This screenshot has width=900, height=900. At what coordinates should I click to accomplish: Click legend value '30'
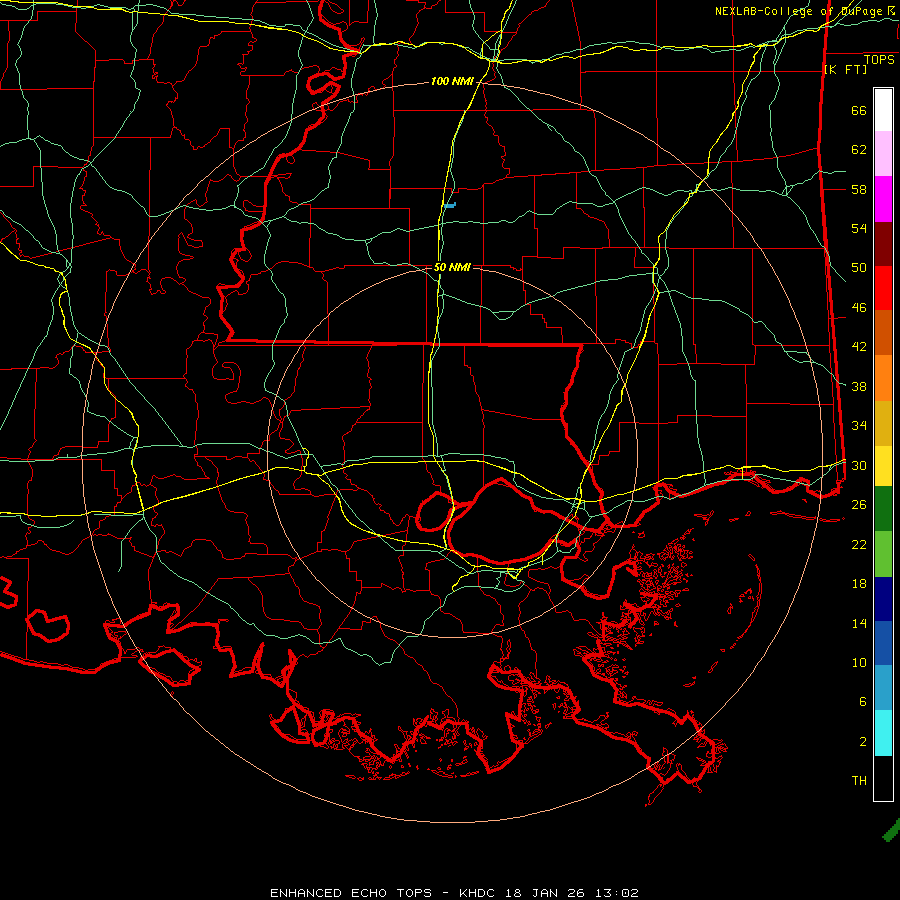tap(859, 465)
